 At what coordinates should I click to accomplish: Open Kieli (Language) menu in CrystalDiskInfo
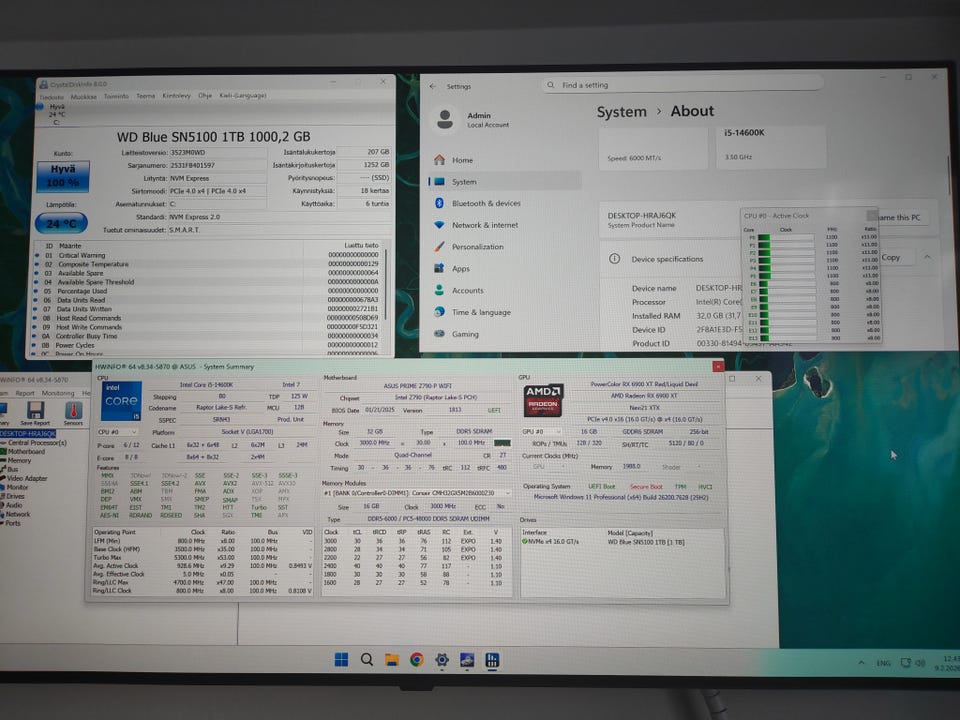pyautogui.click(x=242, y=96)
